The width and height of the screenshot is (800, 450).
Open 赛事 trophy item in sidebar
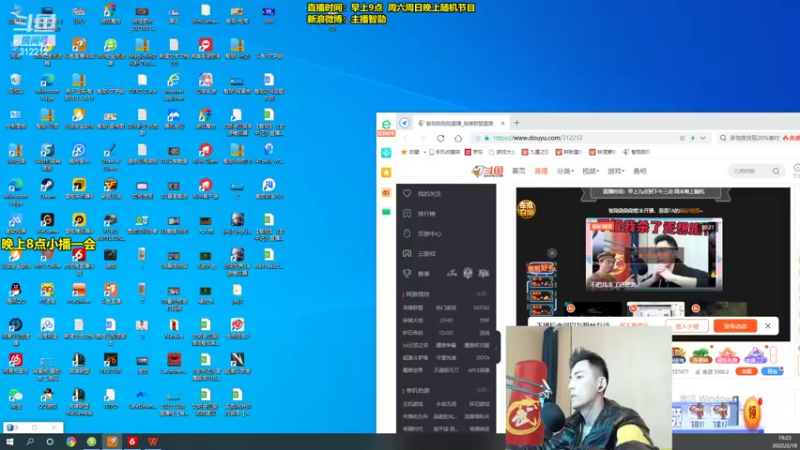[x=417, y=274]
